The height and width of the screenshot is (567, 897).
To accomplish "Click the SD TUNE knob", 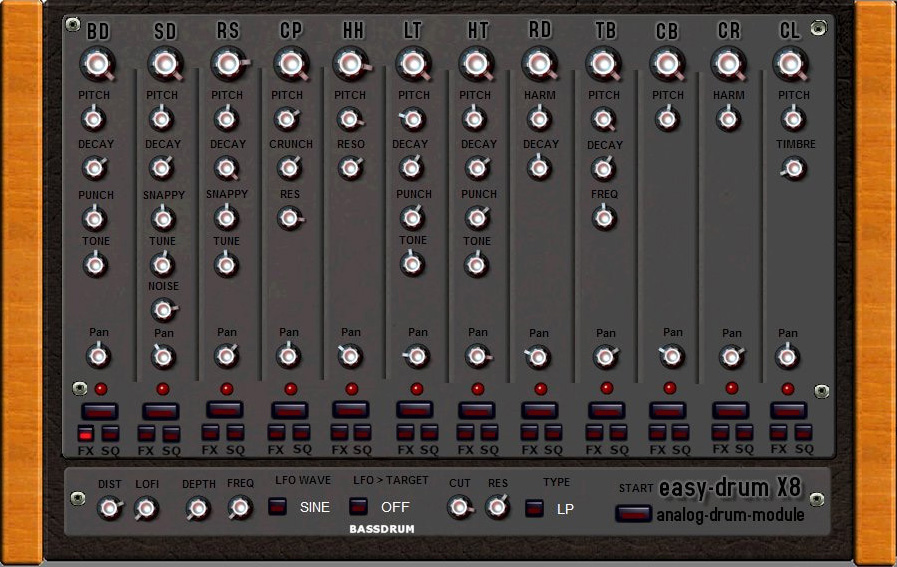I will (x=162, y=265).
